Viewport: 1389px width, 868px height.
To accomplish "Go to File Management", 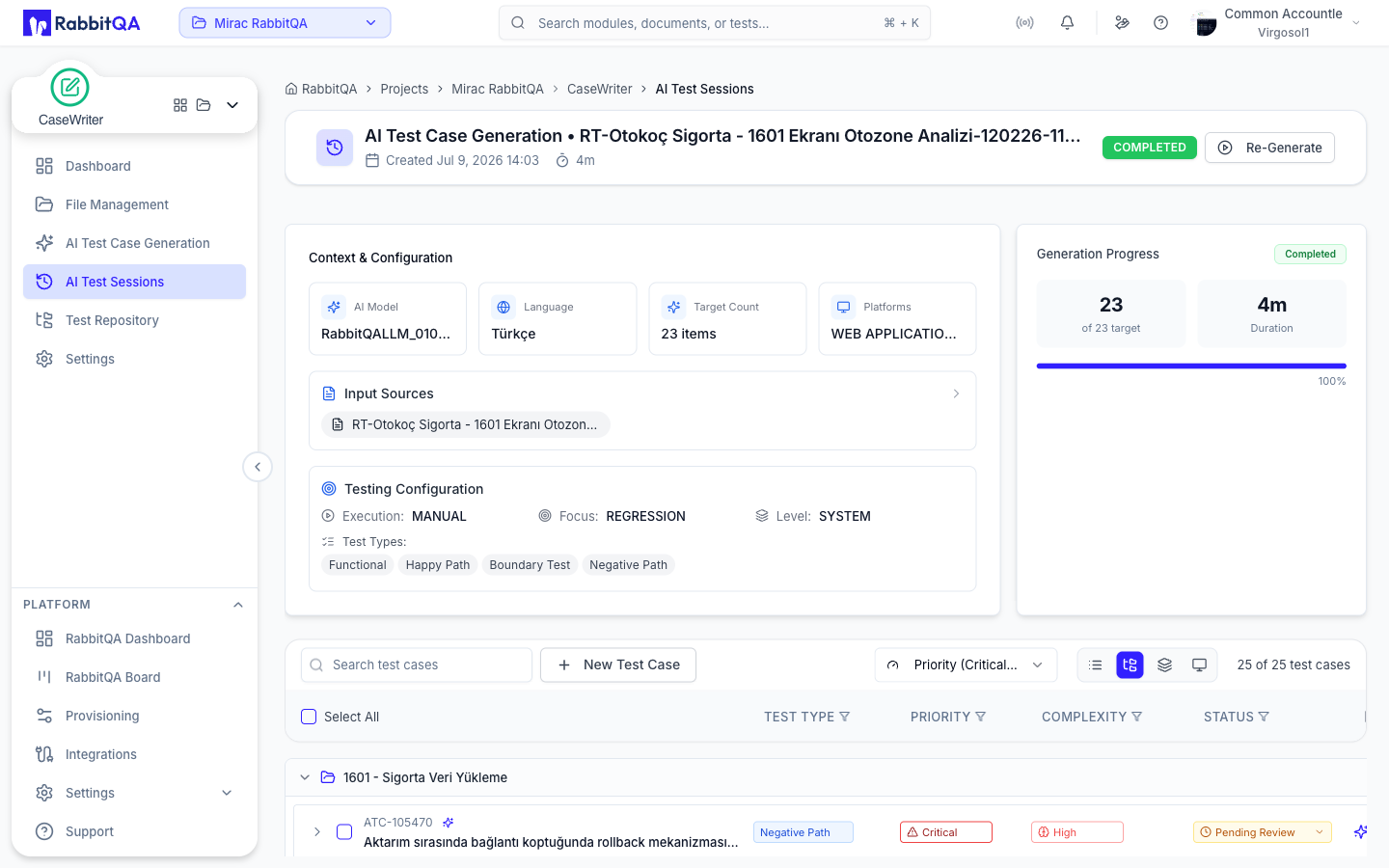I will [x=134, y=204].
